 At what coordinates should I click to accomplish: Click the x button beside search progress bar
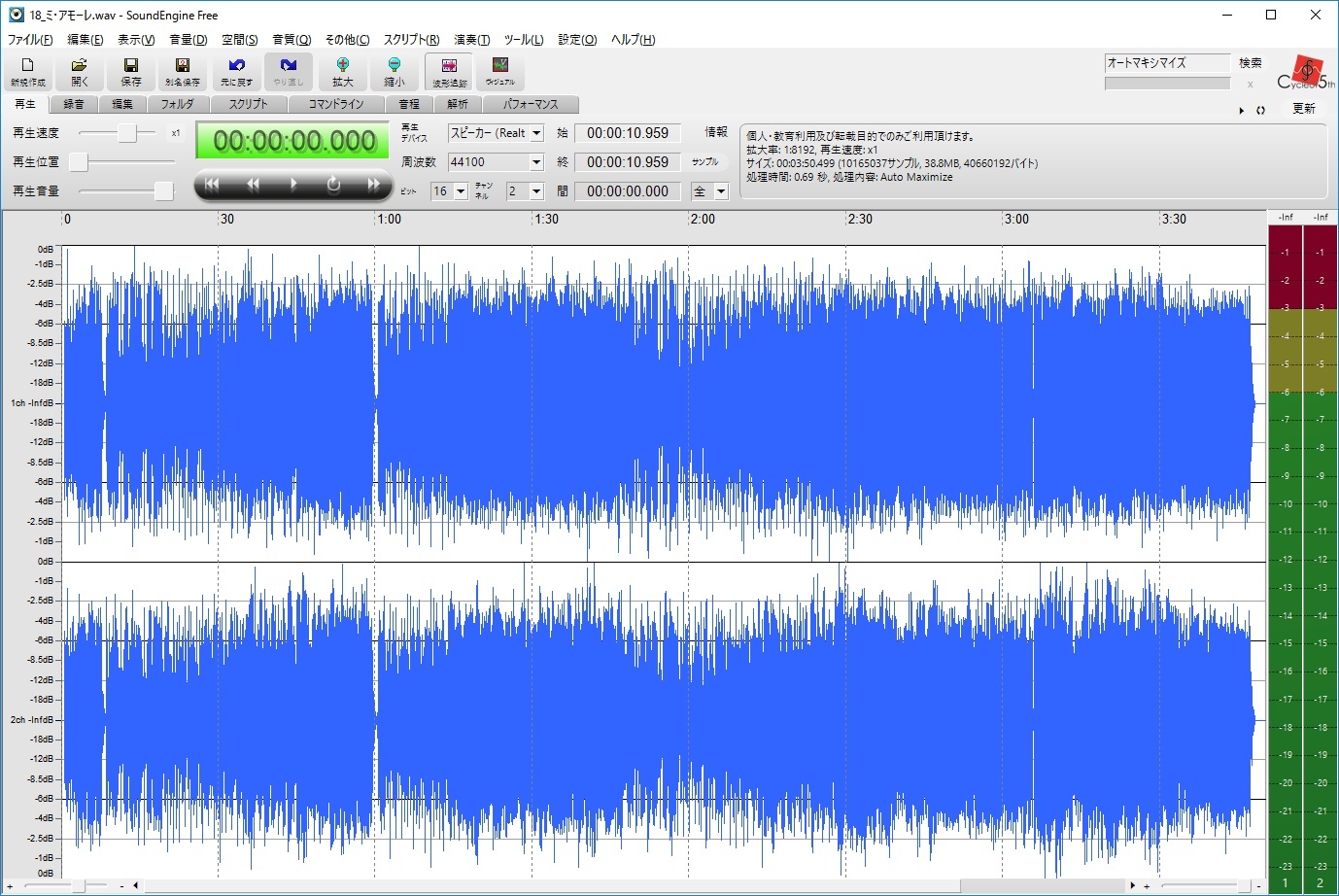(1250, 85)
